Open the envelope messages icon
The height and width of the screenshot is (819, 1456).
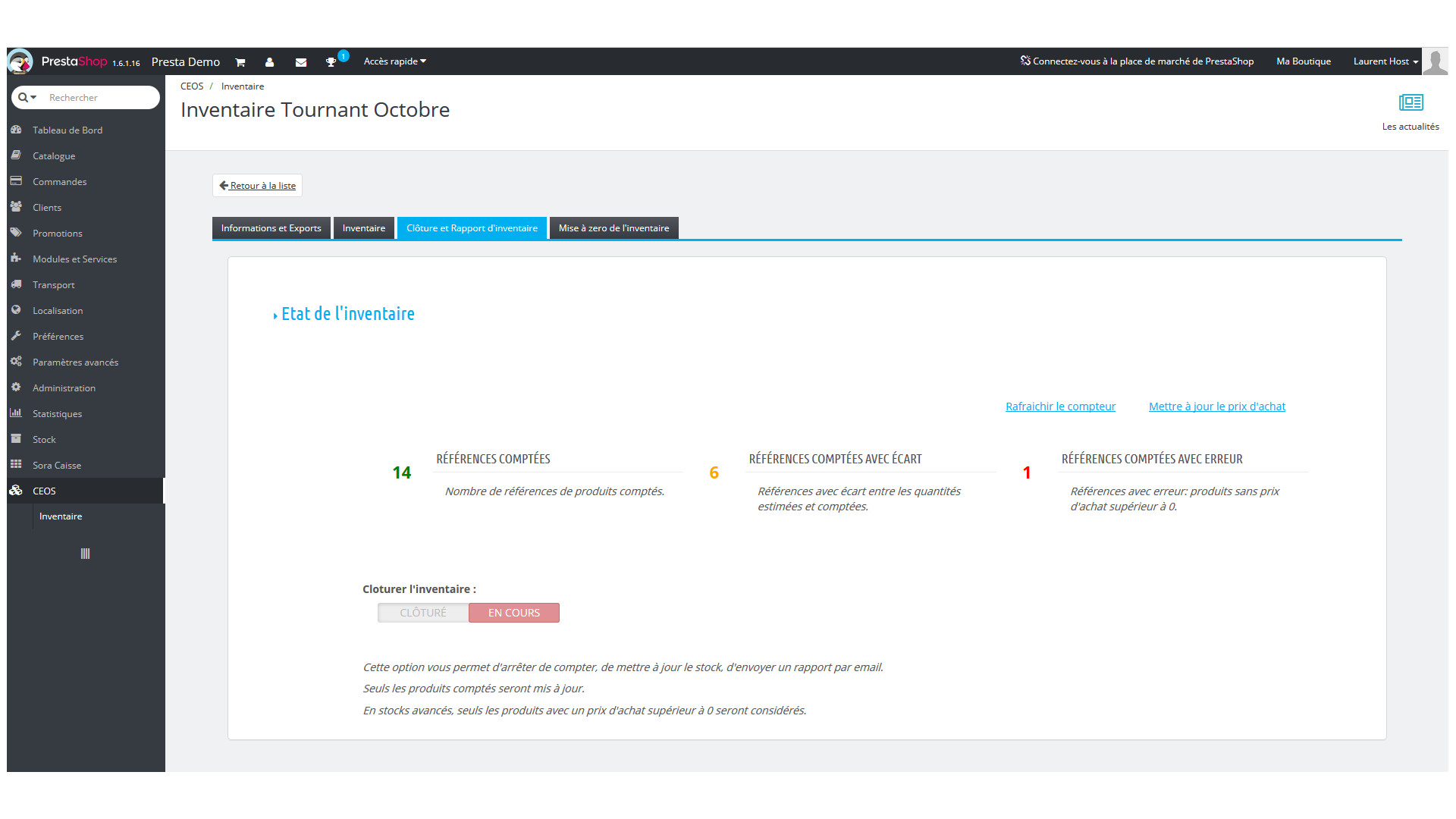point(301,62)
